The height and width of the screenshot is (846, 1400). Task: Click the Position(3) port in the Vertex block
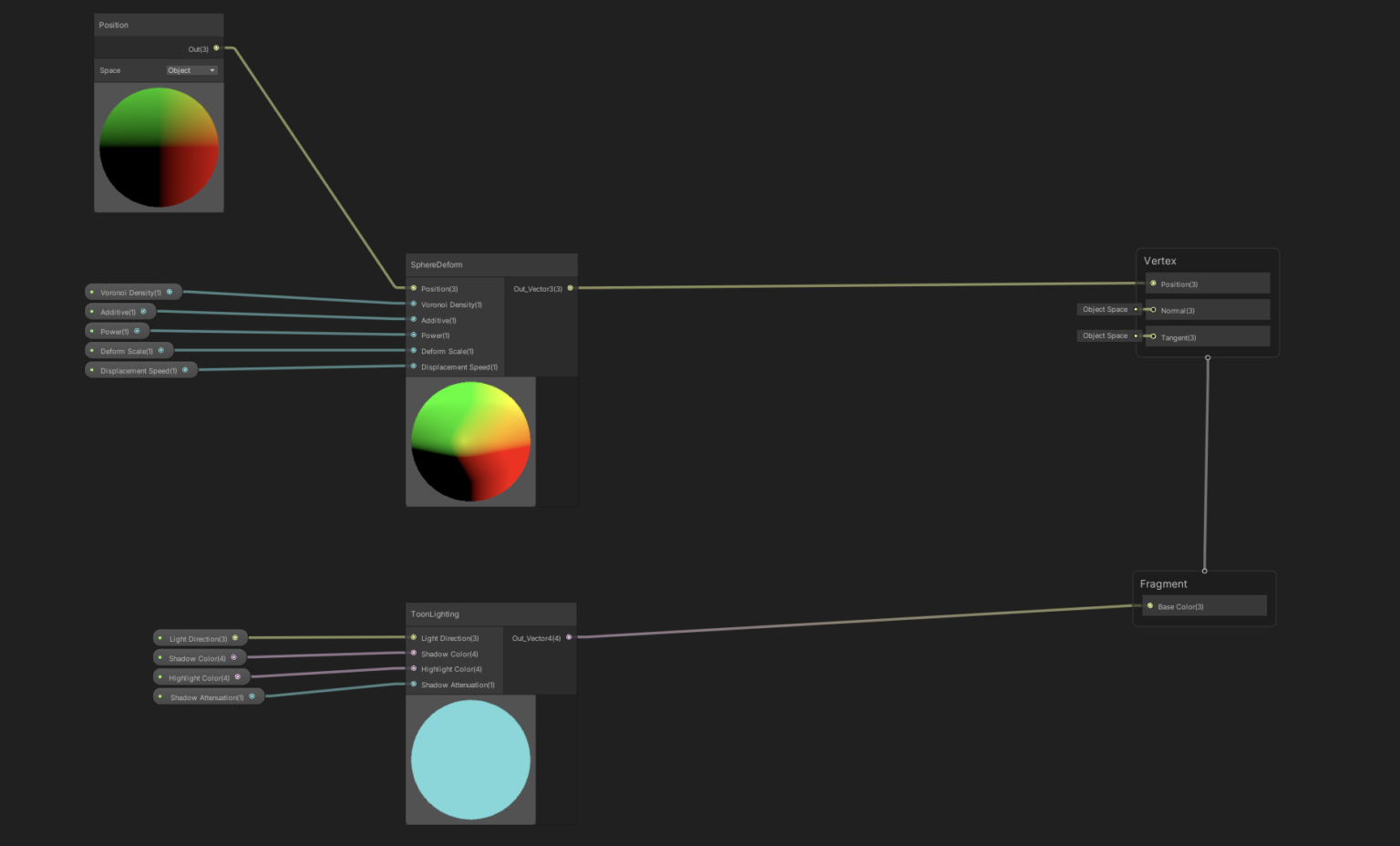(x=1153, y=284)
